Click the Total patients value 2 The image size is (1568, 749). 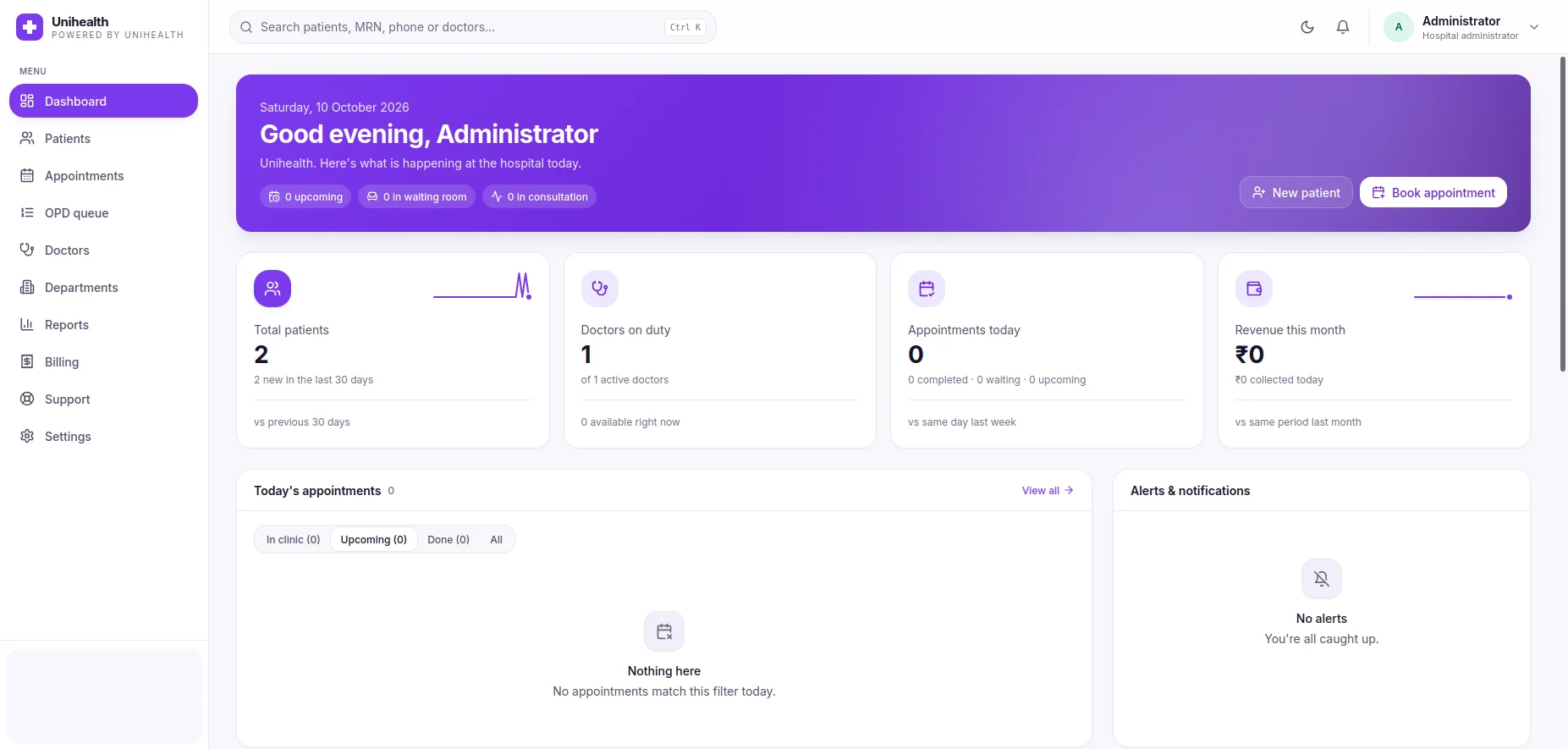(261, 355)
